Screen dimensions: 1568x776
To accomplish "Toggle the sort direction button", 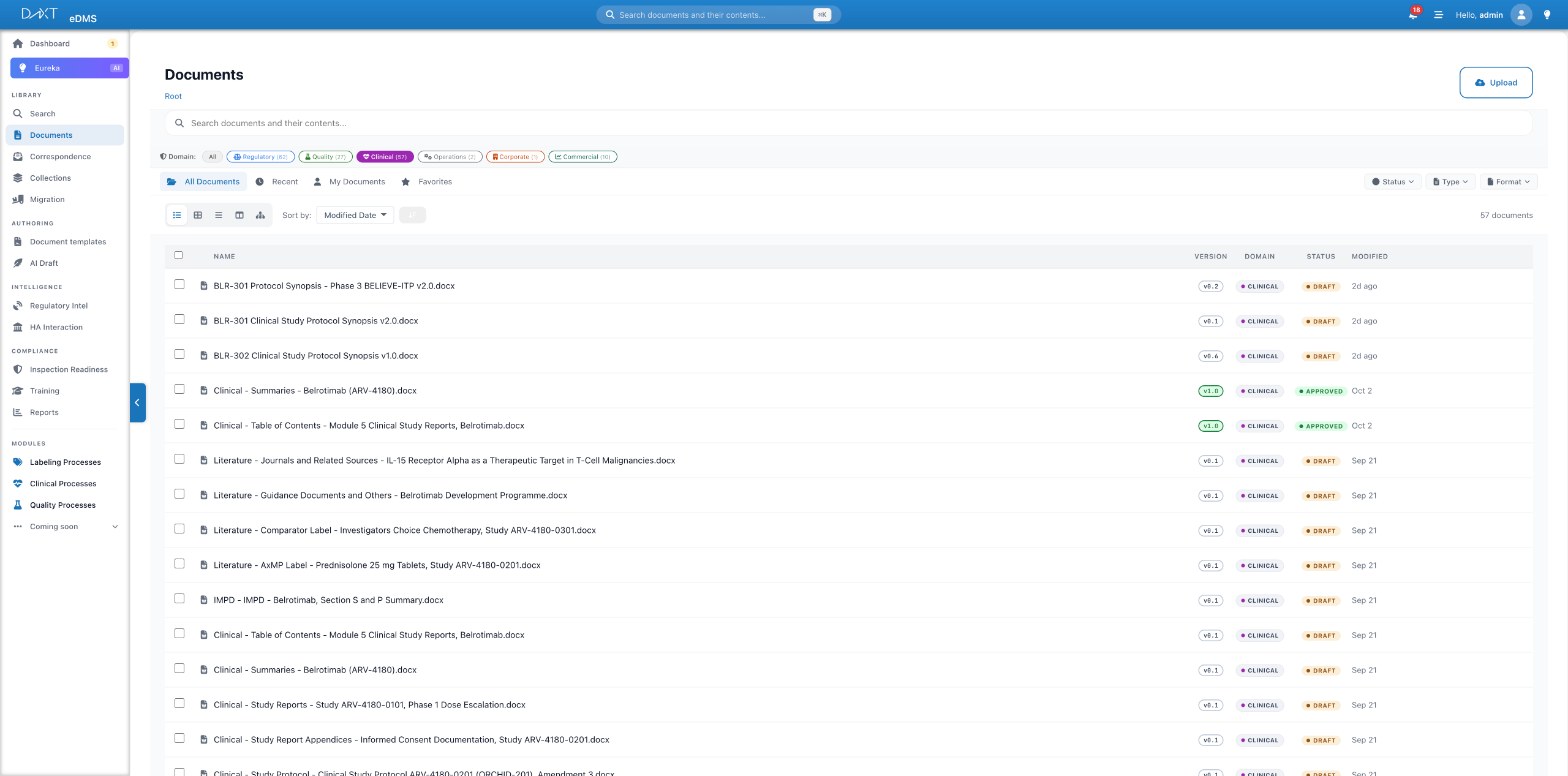I will 412,215.
